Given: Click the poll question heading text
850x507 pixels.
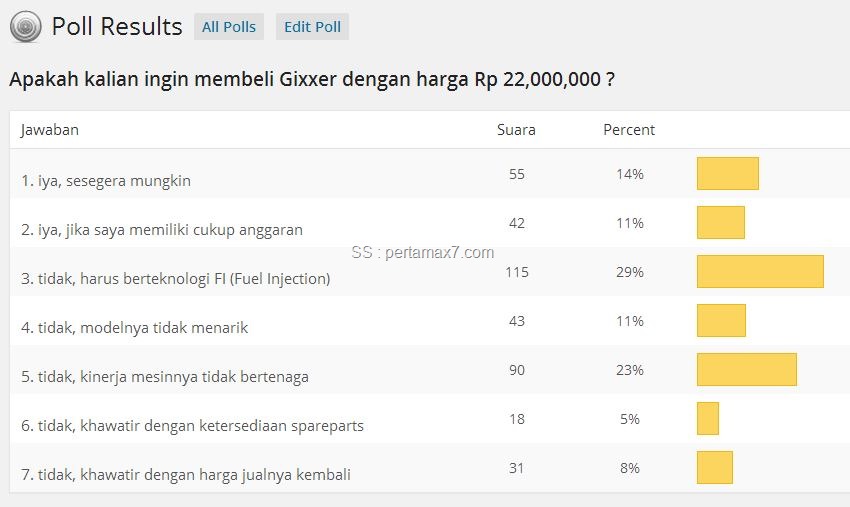Looking at the screenshot, I should (312, 80).
